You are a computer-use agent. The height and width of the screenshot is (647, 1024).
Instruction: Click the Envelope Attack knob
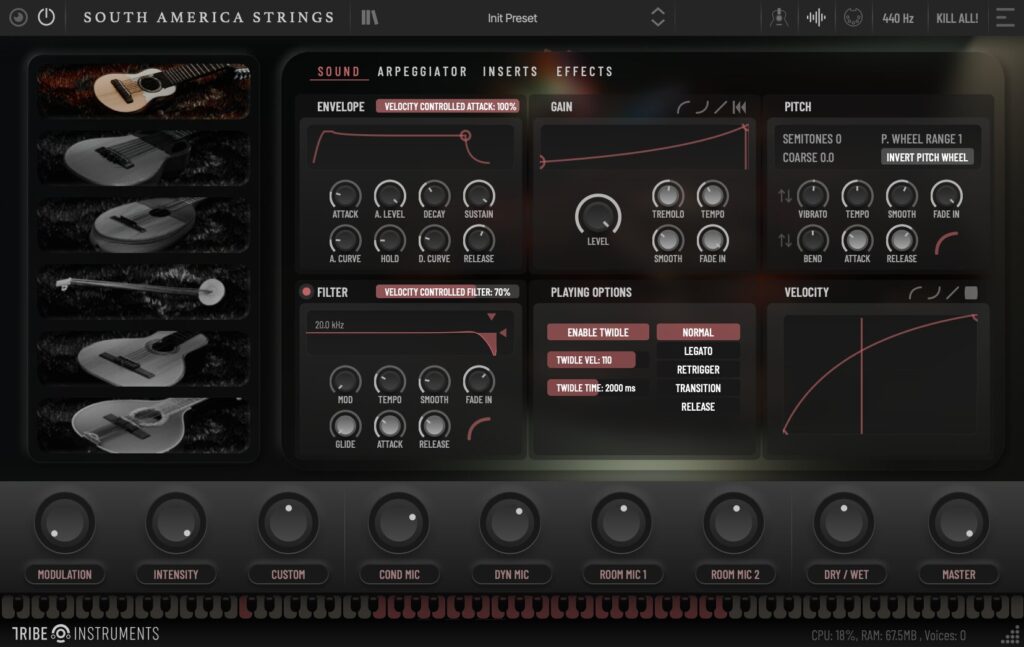[345, 195]
